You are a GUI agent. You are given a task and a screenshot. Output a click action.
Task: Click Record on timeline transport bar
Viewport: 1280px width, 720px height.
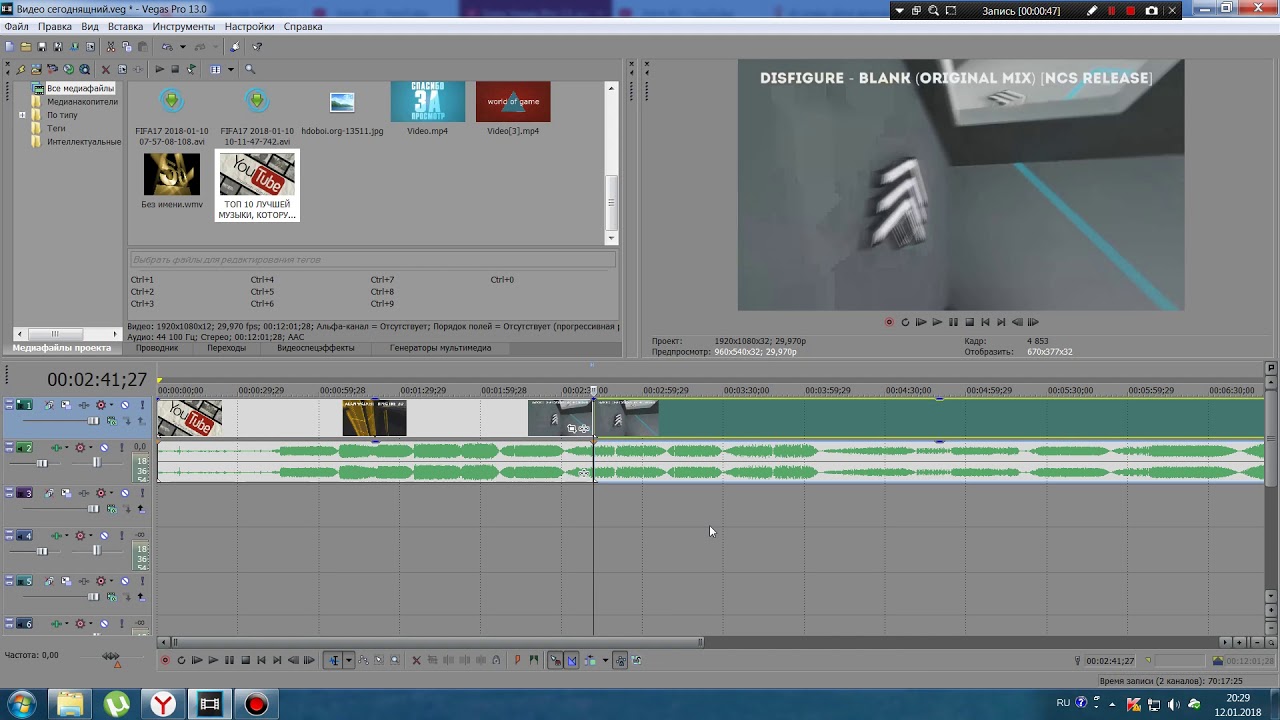tap(165, 660)
